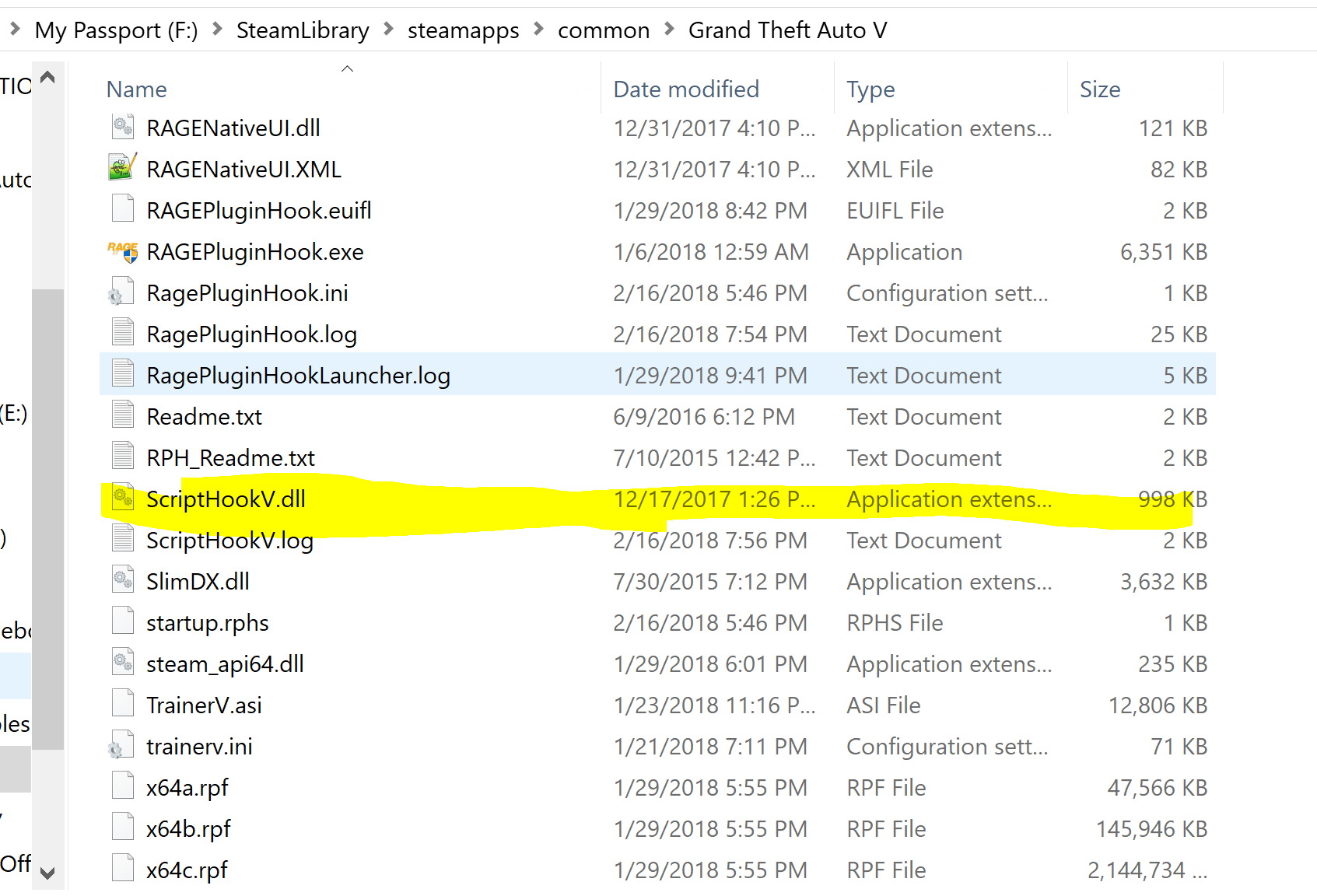Click the x64a.rpf file icon
Screen dimensions: 1317x896
click(123, 787)
